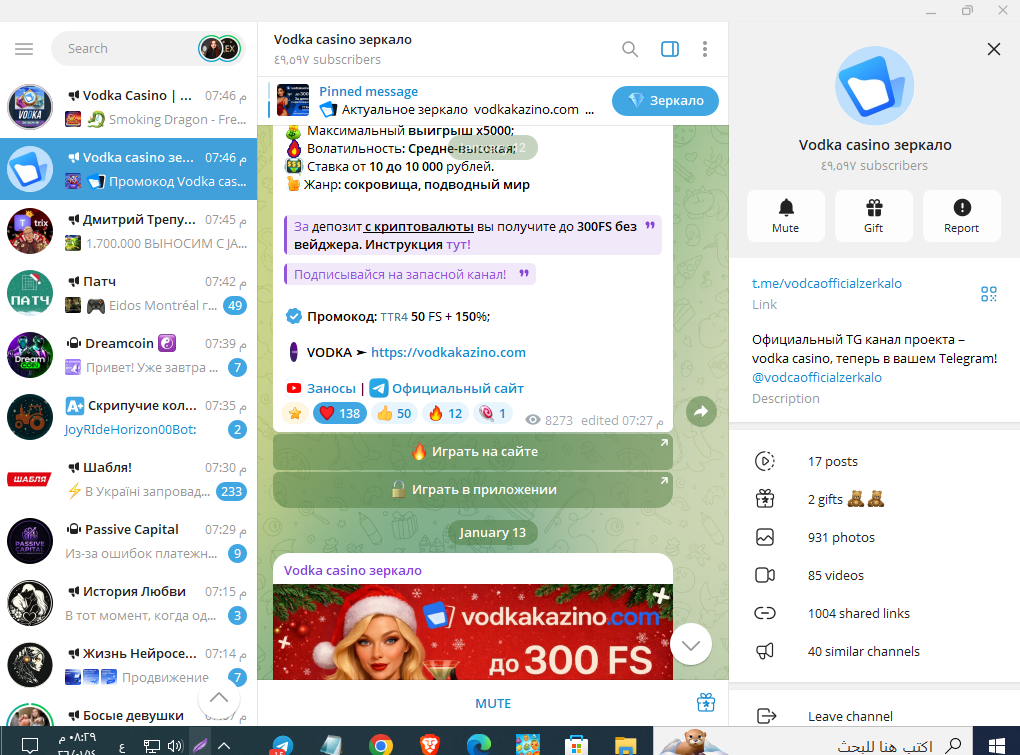Image resolution: width=1020 pixels, height=755 pixels.
Task: Click the star paid reaction
Action: 295,413
